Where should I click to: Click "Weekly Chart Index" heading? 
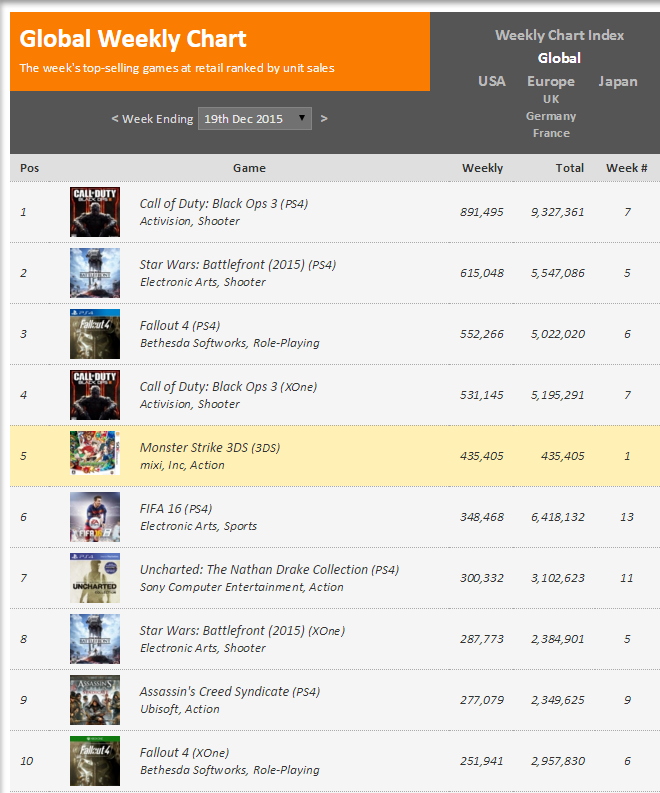click(559, 35)
